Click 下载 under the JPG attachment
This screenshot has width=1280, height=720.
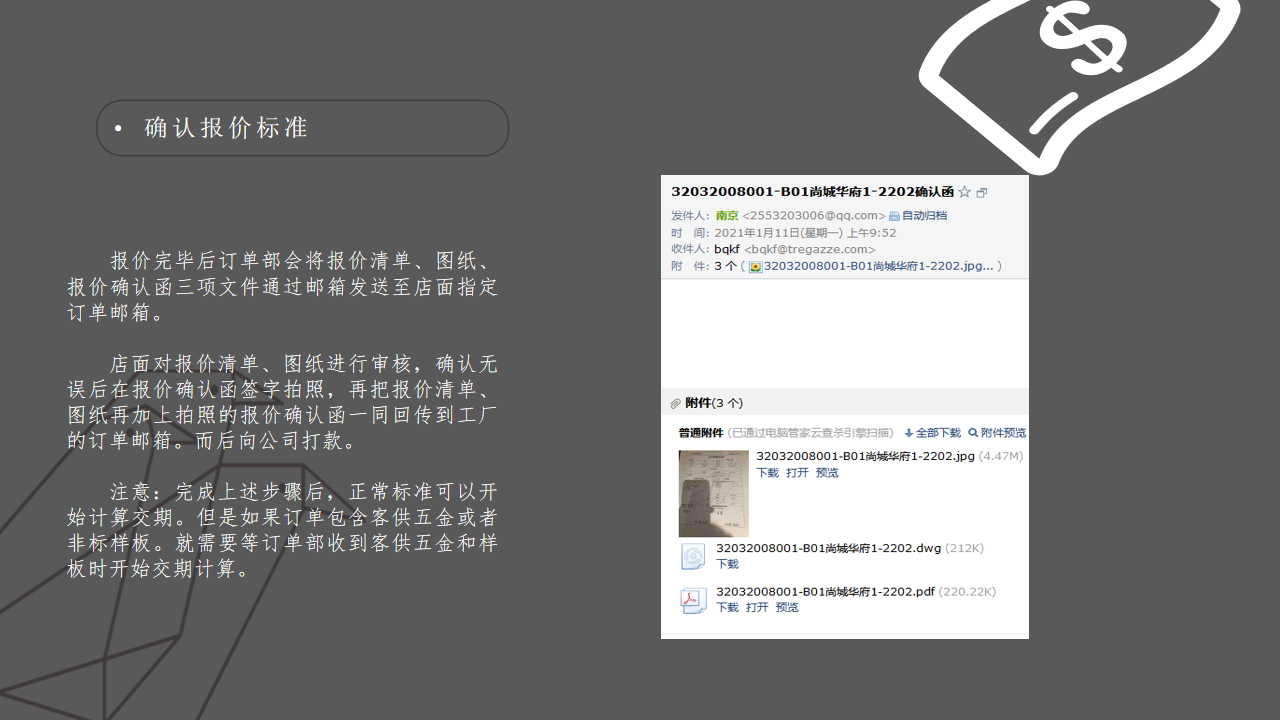767,473
